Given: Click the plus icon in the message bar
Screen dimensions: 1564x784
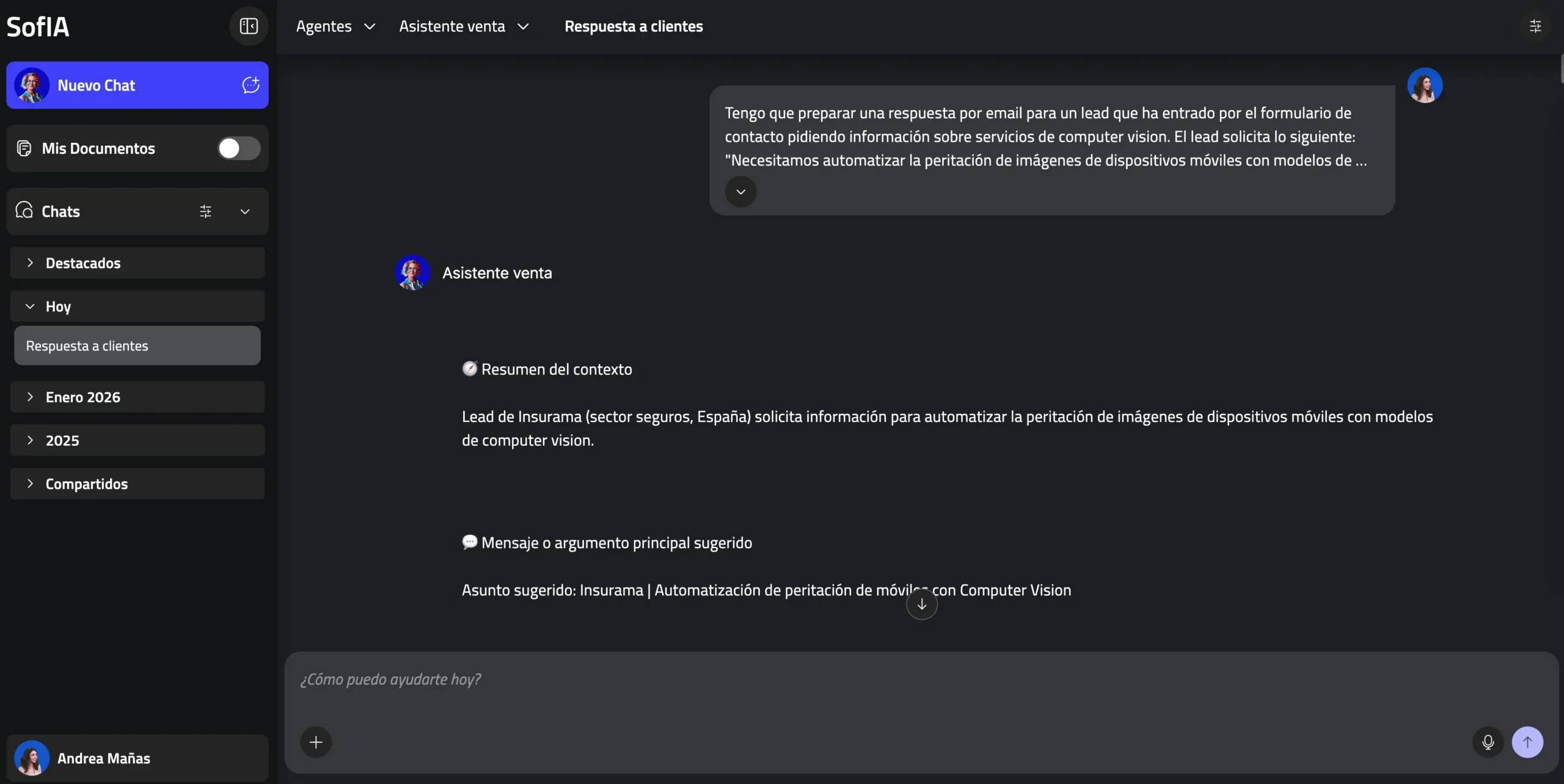Looking at the screenshot, I should point(316,742).
